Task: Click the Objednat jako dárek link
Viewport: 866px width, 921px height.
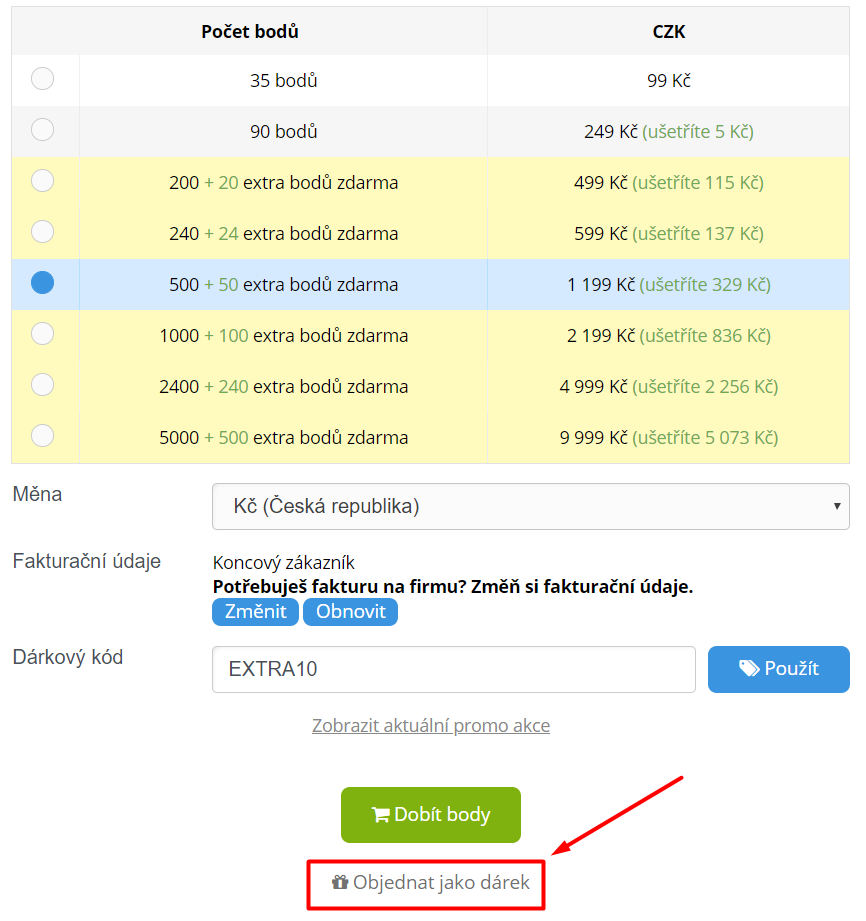Action: tap(431, 883)
